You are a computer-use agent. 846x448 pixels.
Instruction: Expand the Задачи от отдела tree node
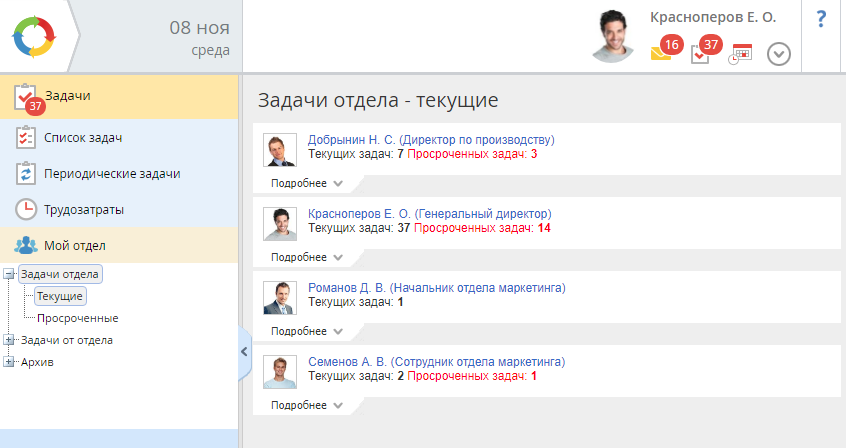coord(10,340)
